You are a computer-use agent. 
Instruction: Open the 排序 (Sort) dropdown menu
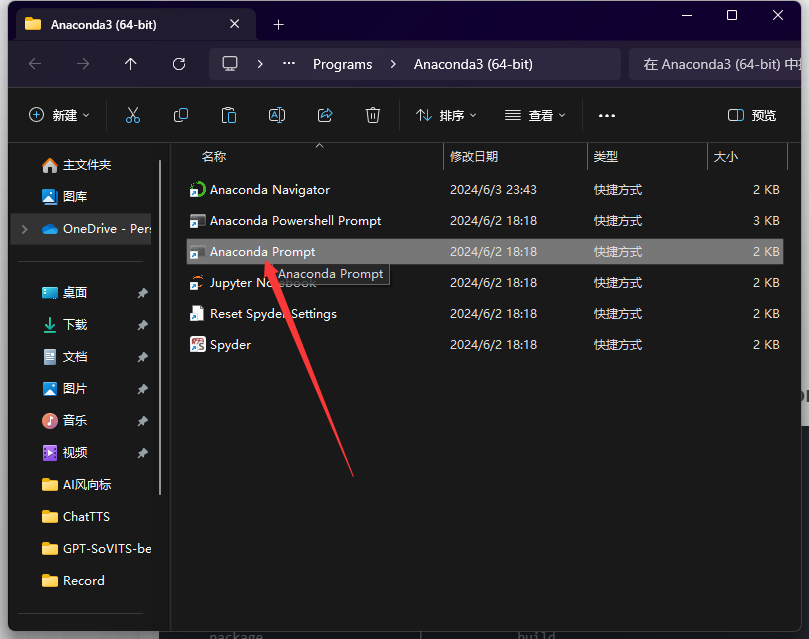point(446,115)
